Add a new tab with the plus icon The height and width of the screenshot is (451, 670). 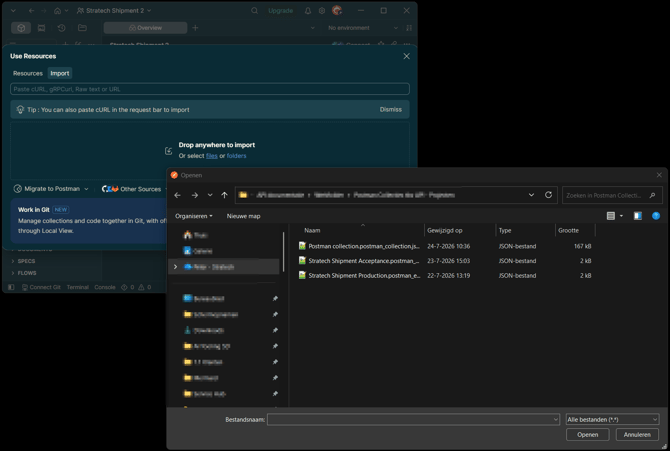pyautogui.click(x=195, y=28)
